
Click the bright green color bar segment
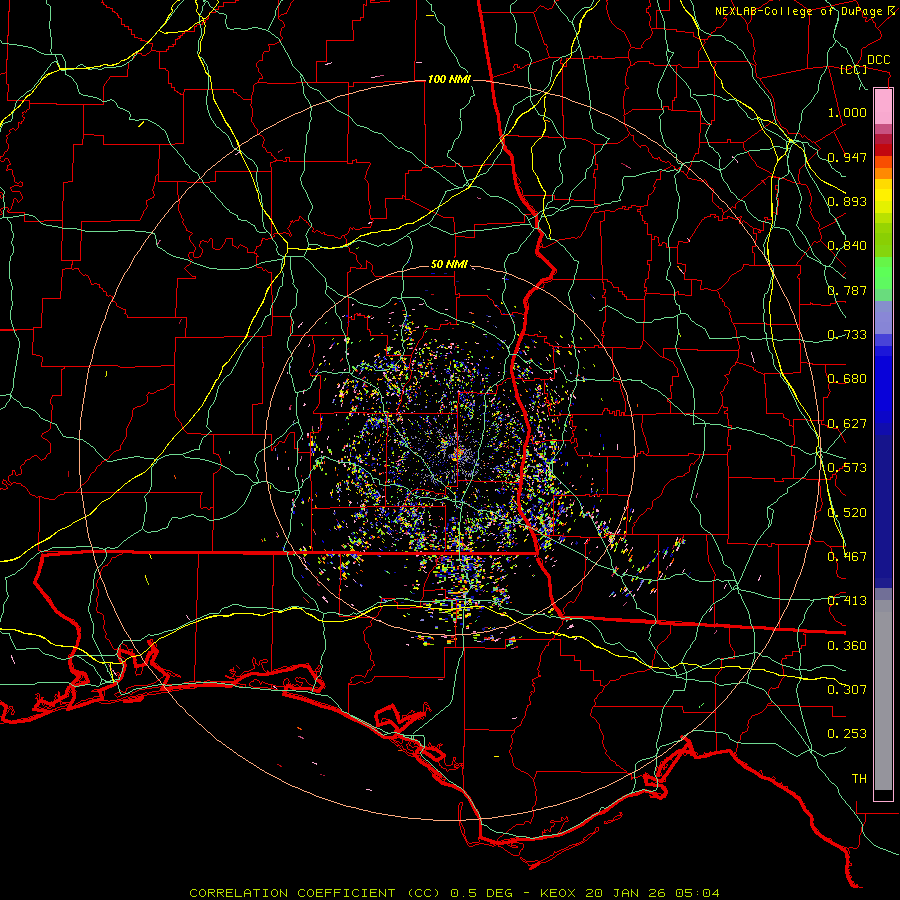click(883, 273)
